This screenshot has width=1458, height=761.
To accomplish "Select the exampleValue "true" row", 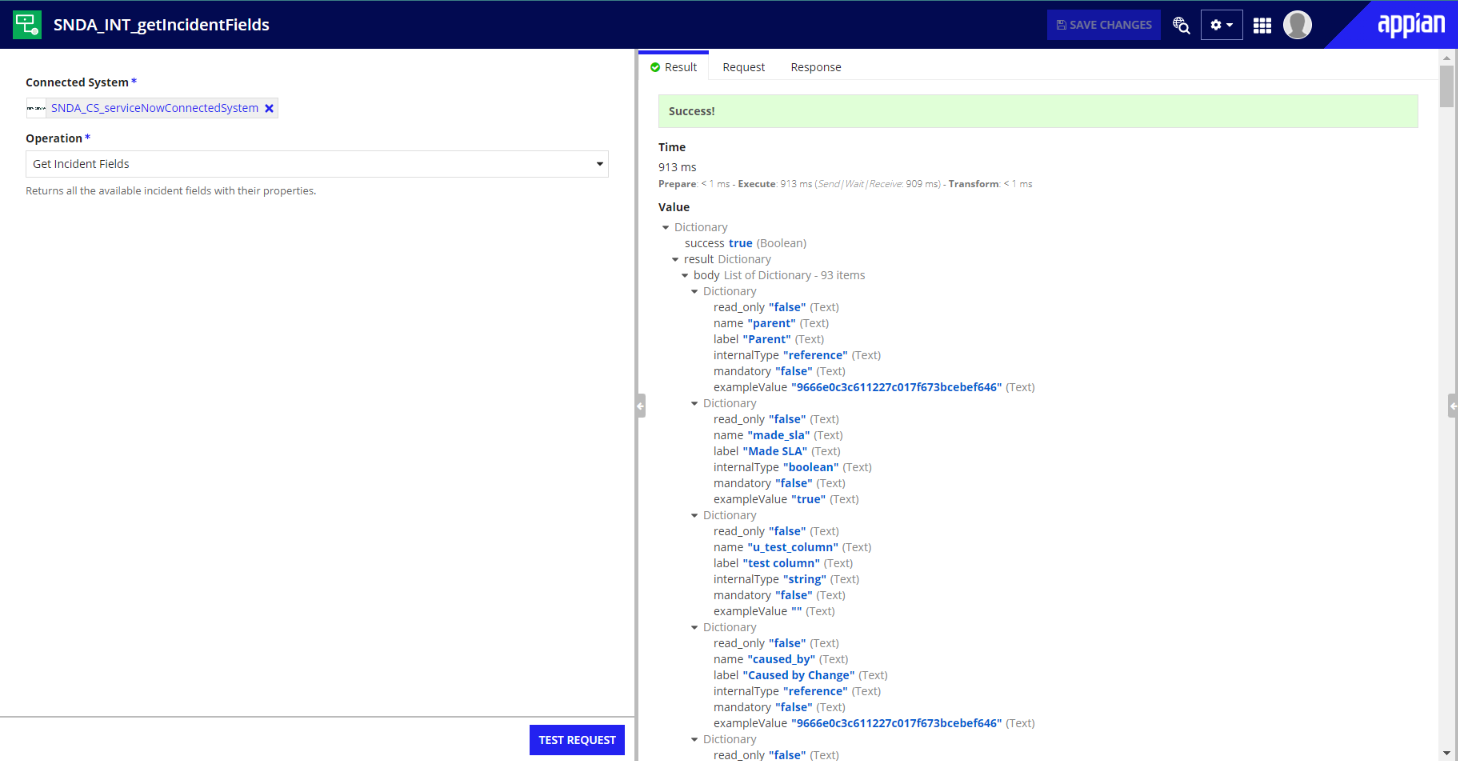I will click(786, 499).
